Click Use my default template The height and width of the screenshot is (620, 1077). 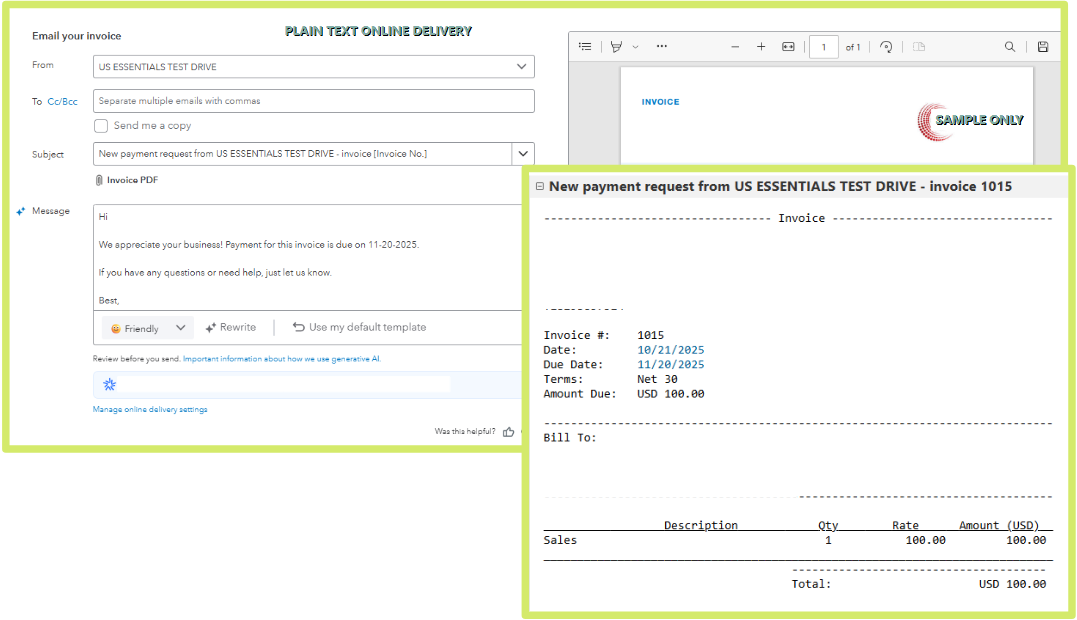(x=359, y=328)
